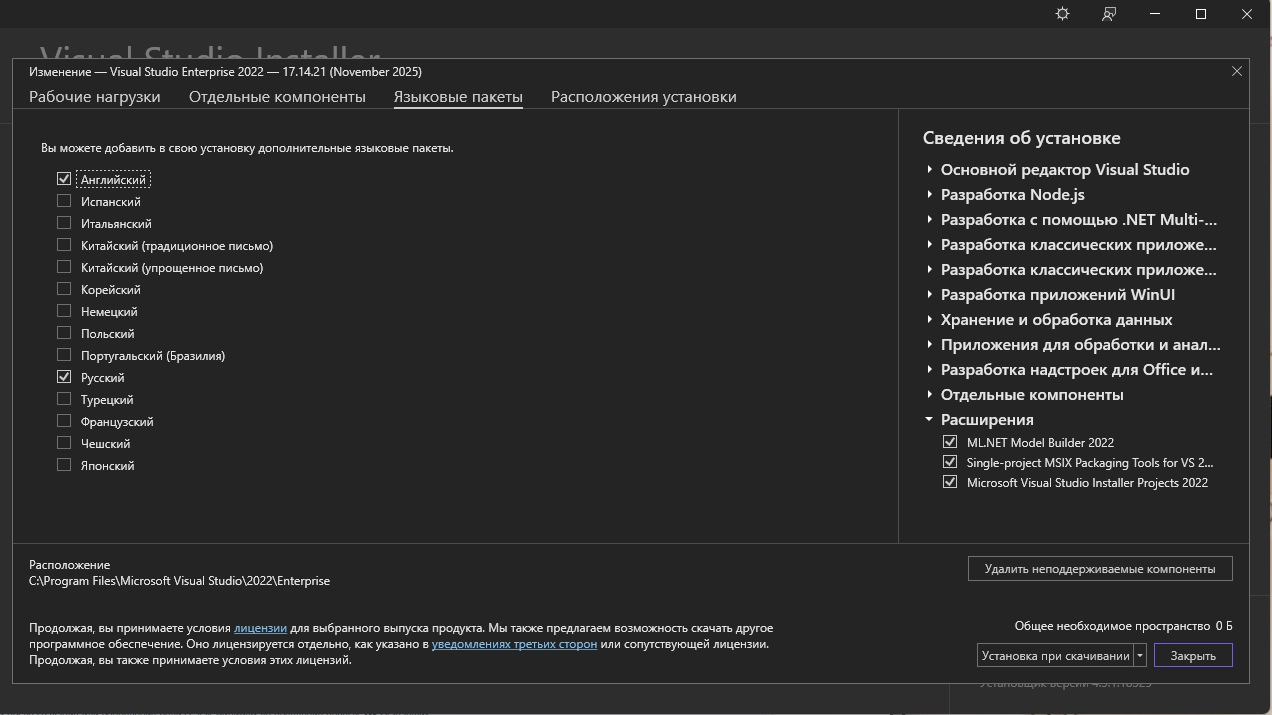Open install mode dropdown arrow
Viewport: 1272px width, 715px height.
click(x=1140, y=656)
